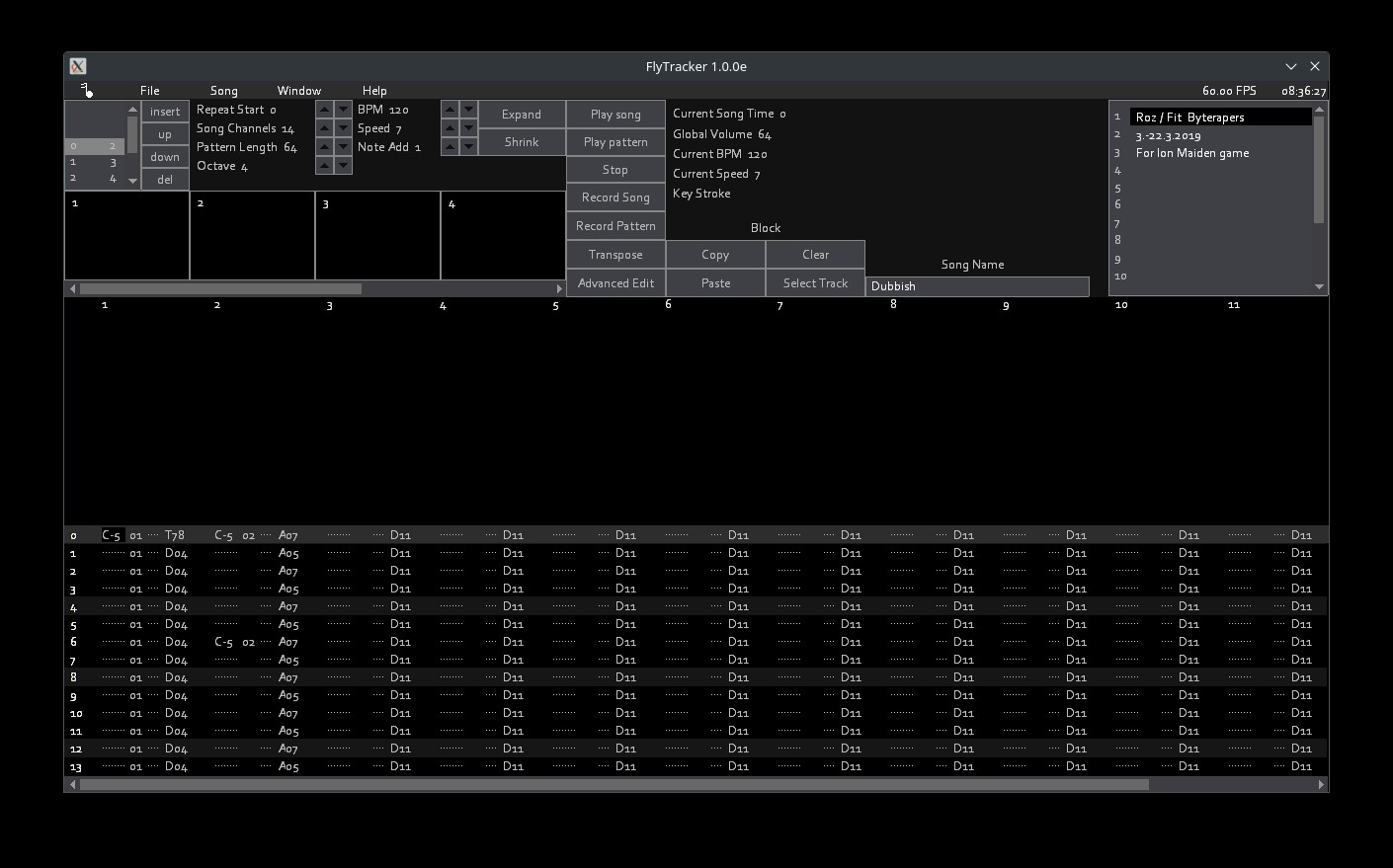This screenshot has height=868, width=1393.
Task: Decrease Speed with its down arrow
Action: 468,128
